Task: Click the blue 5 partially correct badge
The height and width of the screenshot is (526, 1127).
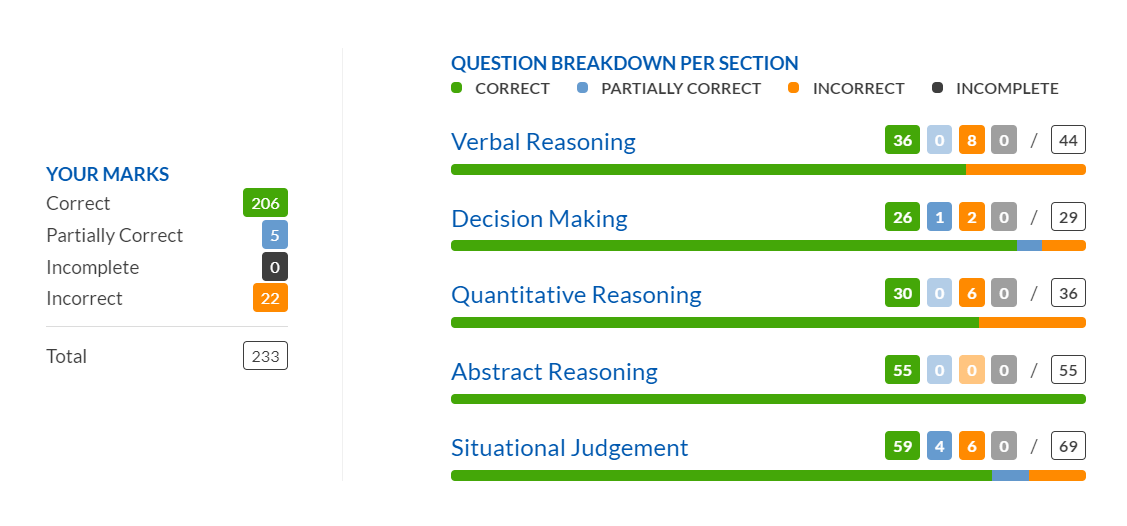Action: pyautogui.click(x=275, y=235)
